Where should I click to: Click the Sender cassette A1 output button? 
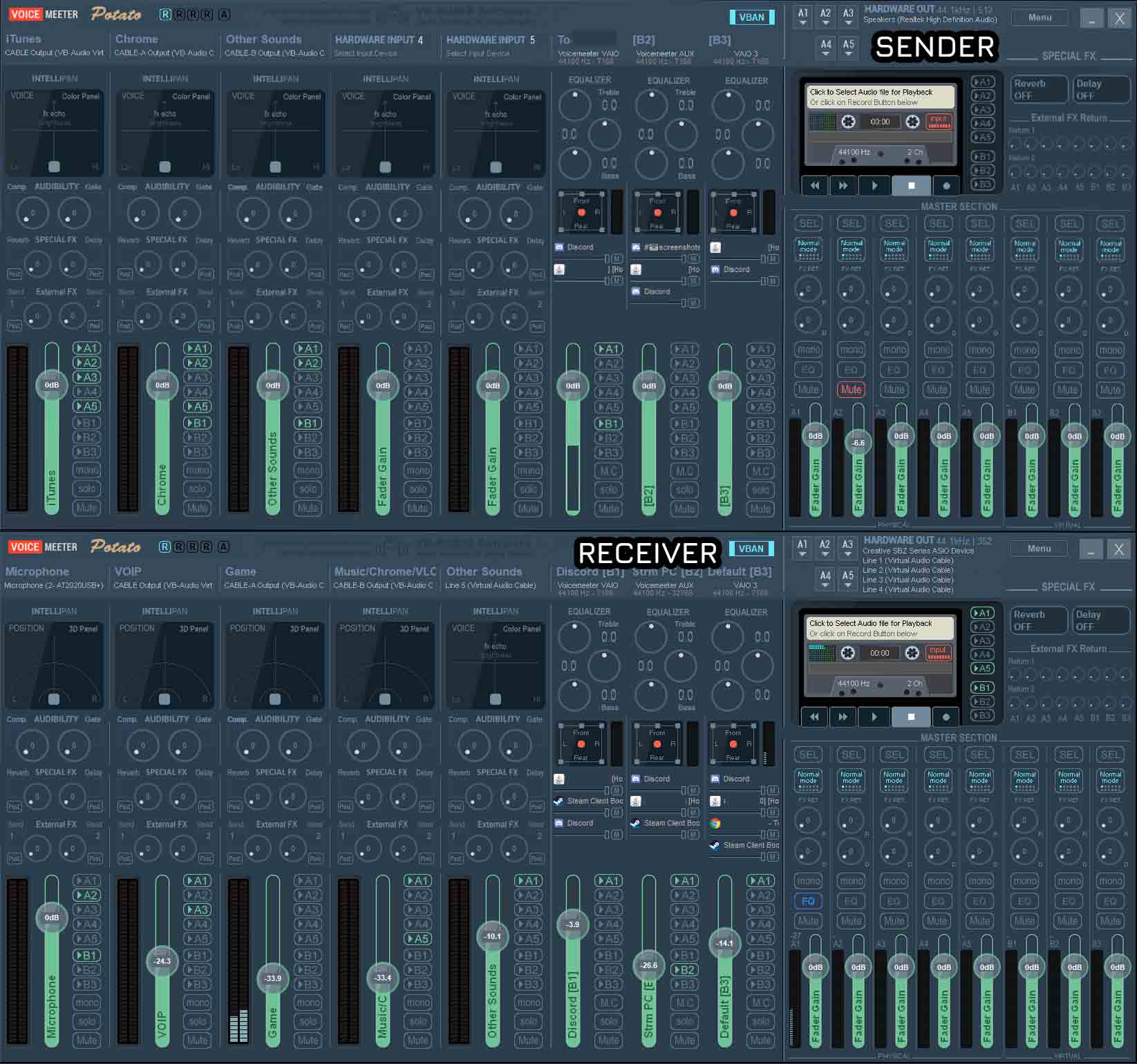point(982,82)
